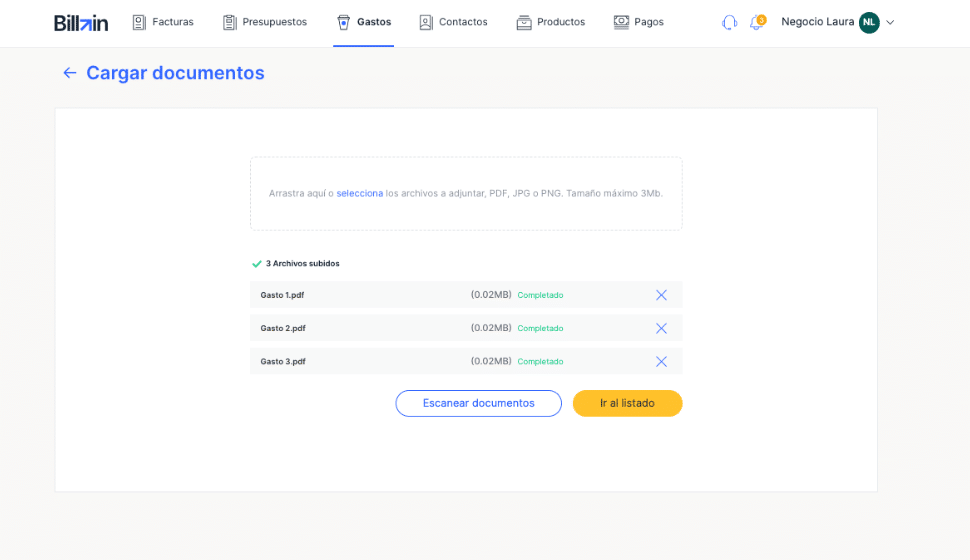
Task: Open the Facturas menu
Action: (163, 22)
